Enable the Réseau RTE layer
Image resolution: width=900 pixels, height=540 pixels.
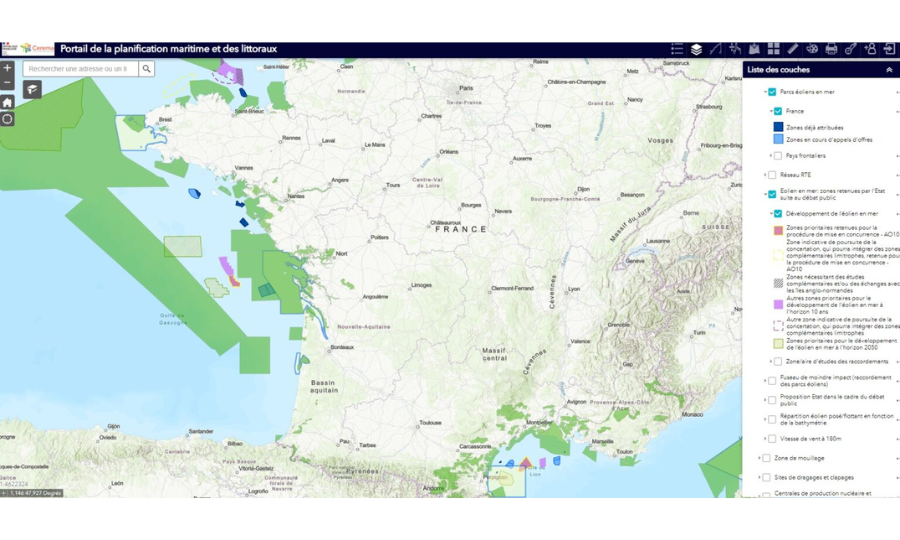(x=772, y=175)
